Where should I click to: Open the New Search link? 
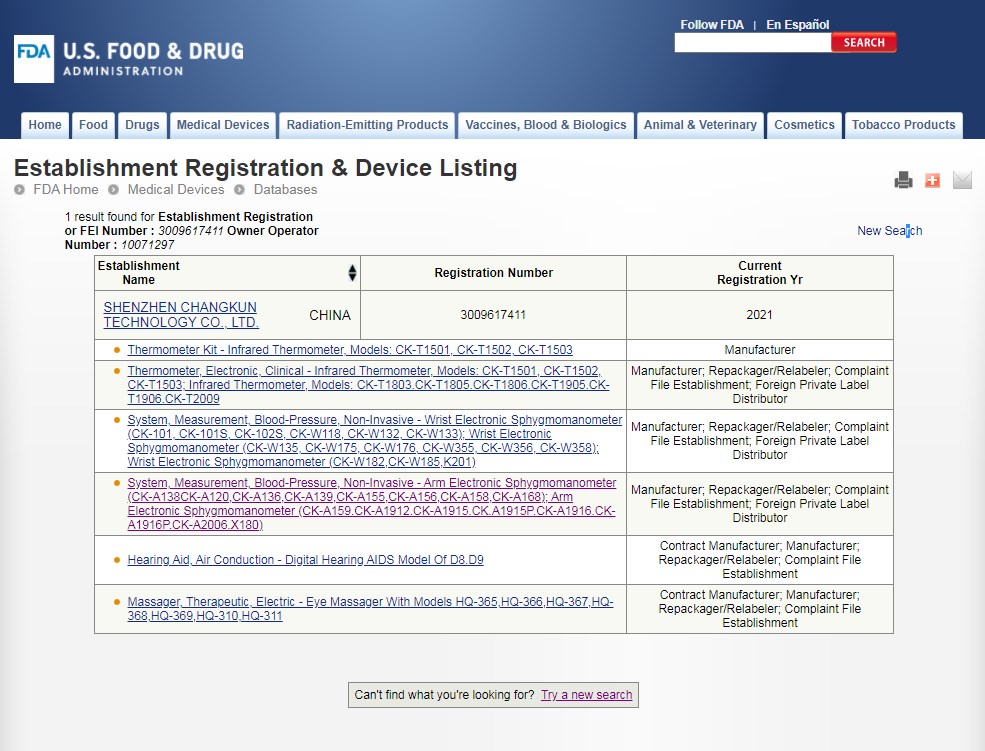click(x=889, y=231)
